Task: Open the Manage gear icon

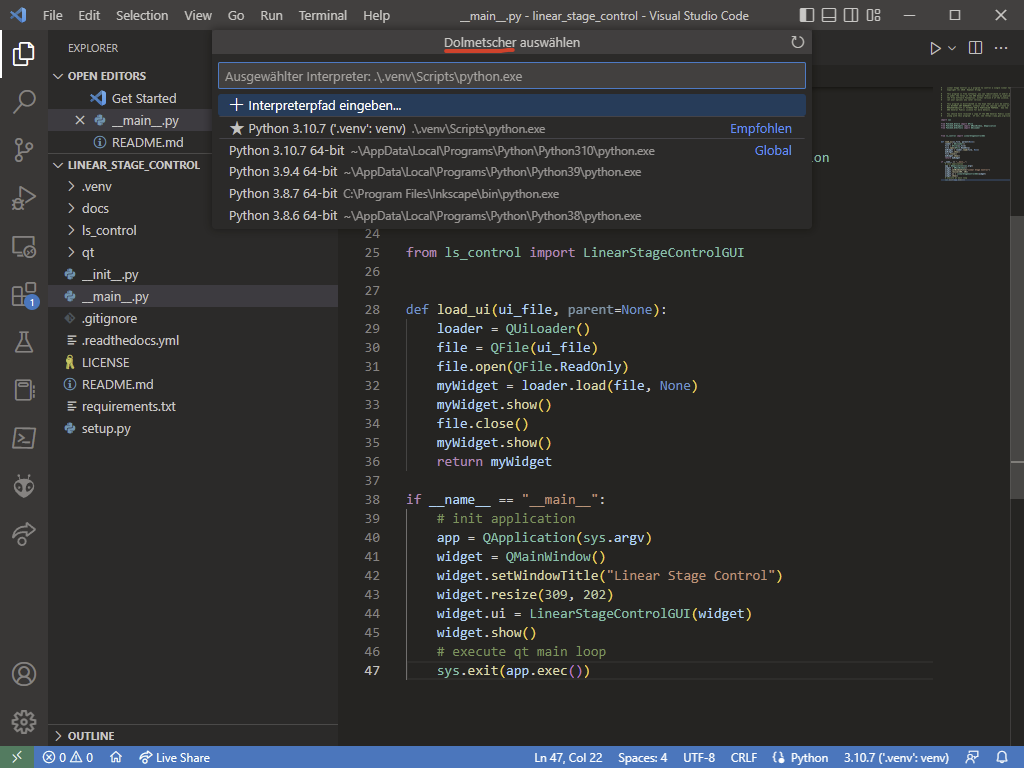Action: [24, 722]
